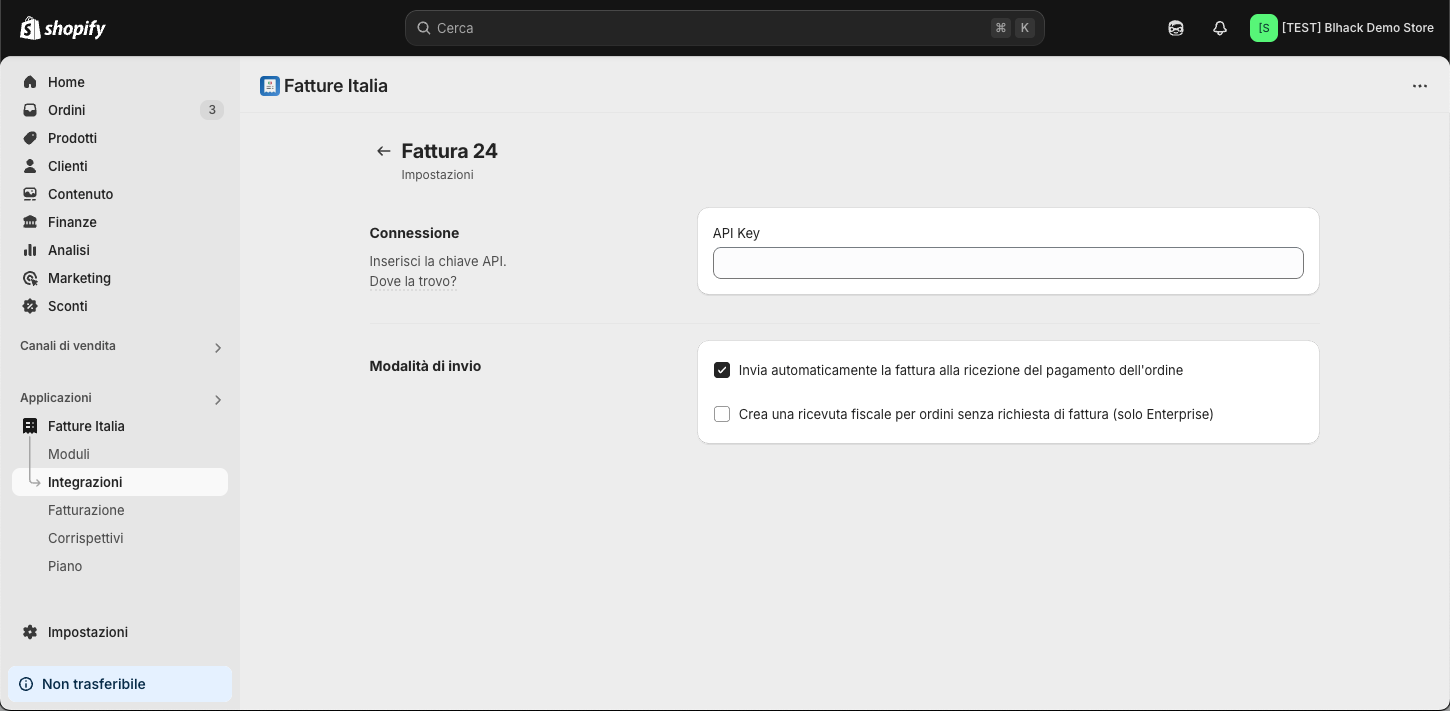Click the Finanze bank icon
Screen dimensions: 1450x711
click(x=30, y=222)
